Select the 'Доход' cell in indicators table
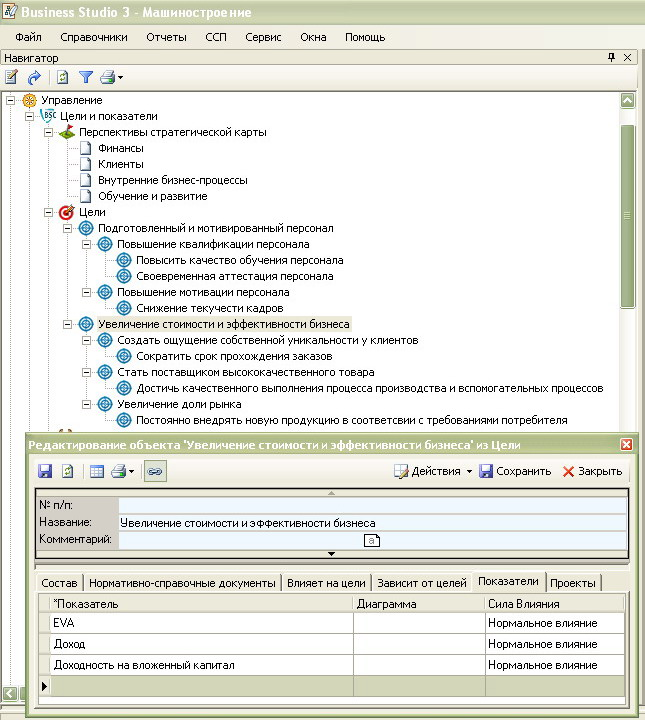Image resolution: width=645 pixels, height=720 pixels. 200,644
